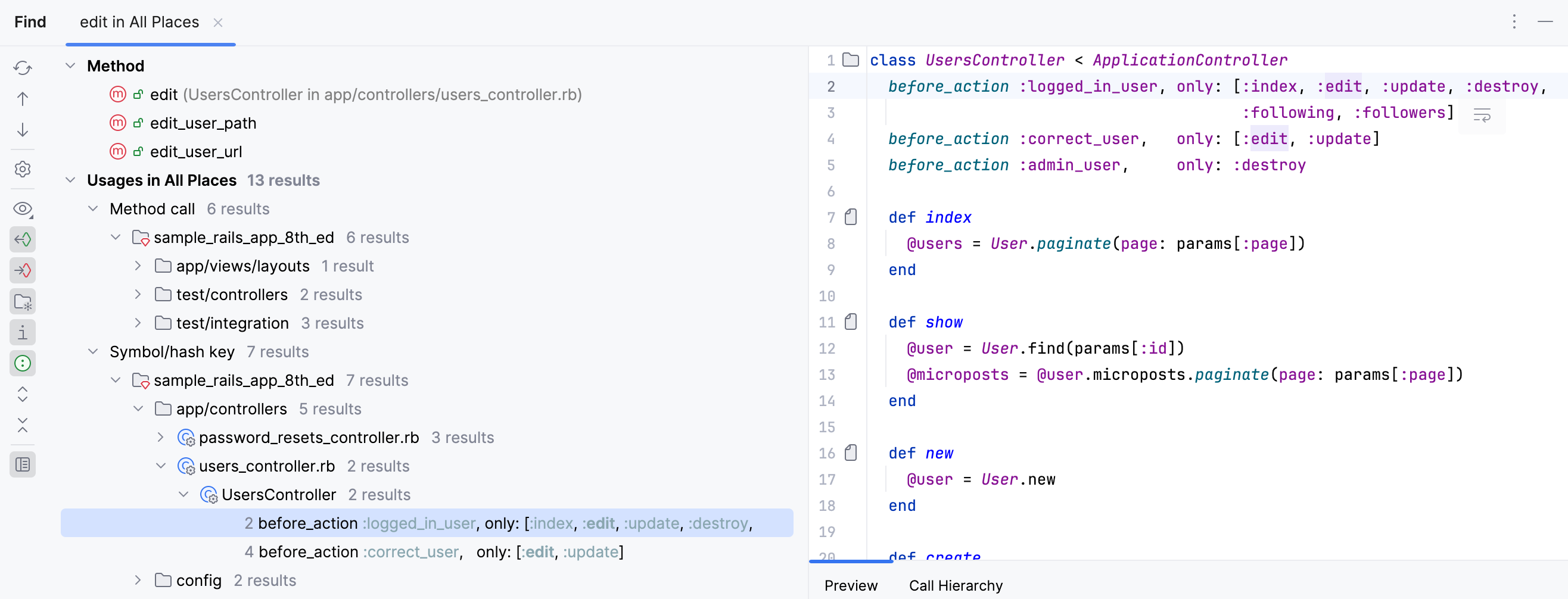The width and height of the screenshot is (1568, 599).
Task: Toggle show read access filter
Action: point(23,239)
